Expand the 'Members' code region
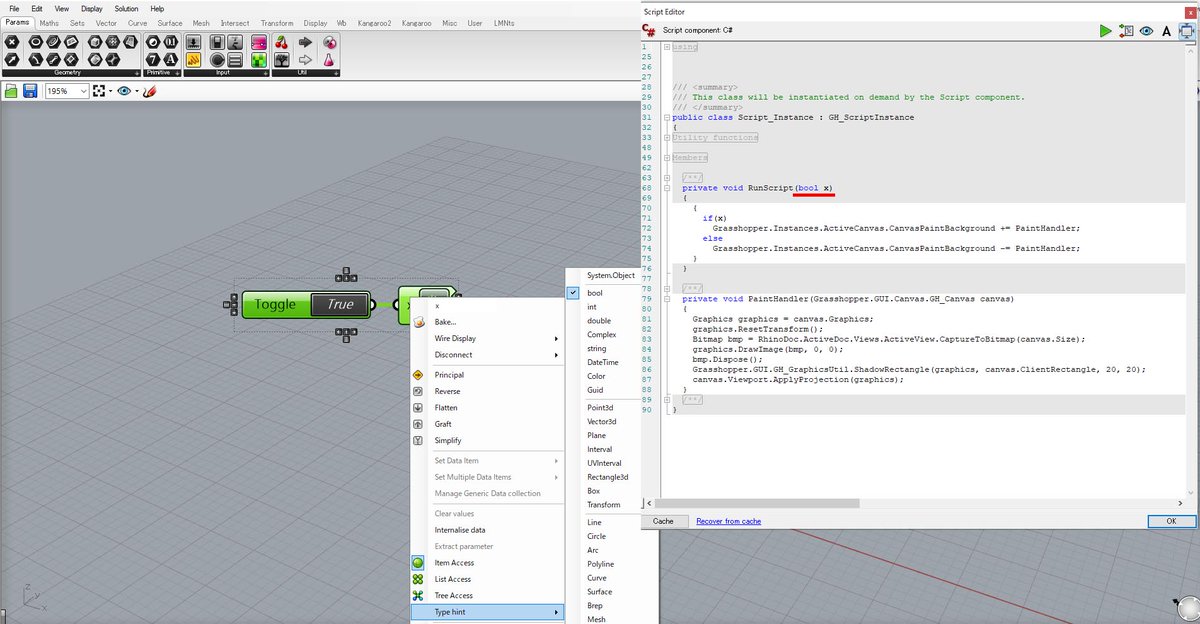 pyautogui.click(x=667, y=157)
